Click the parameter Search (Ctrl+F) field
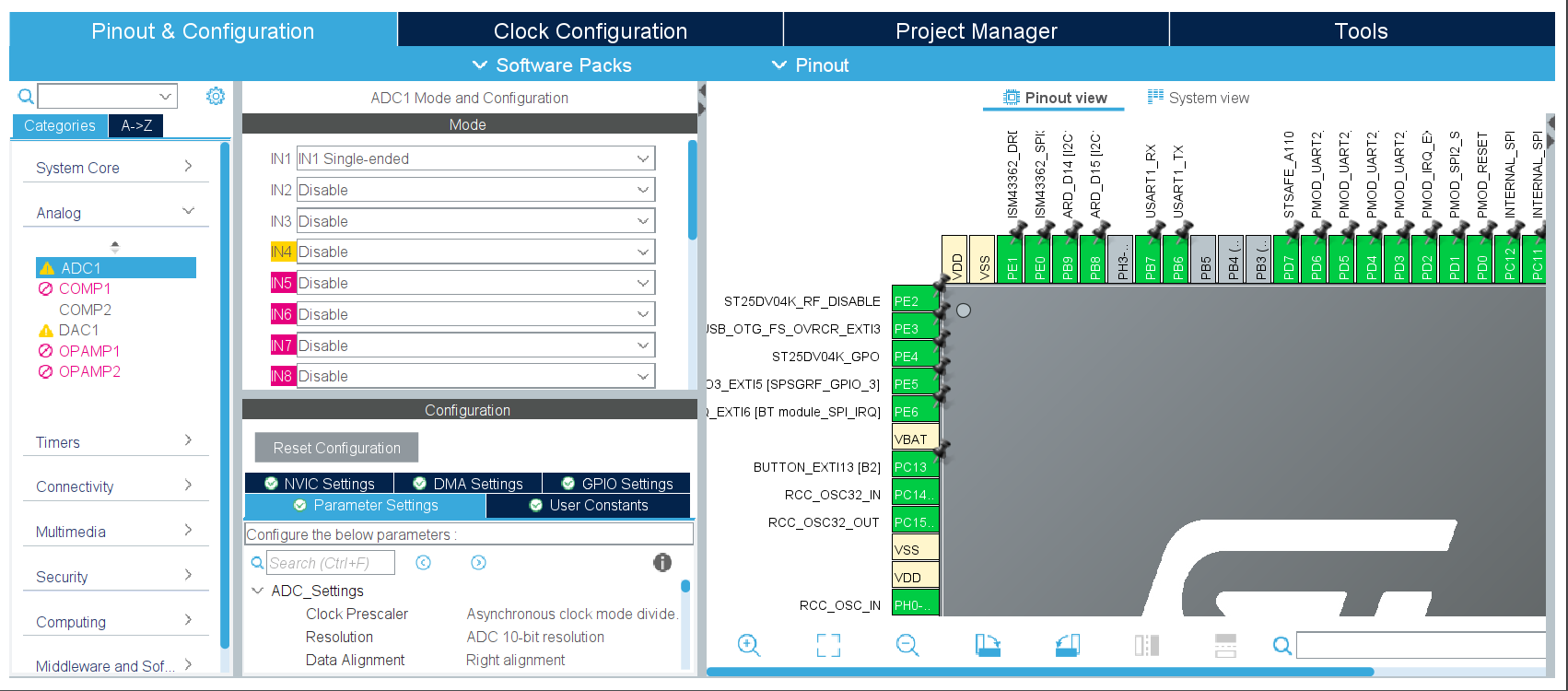1568x691 pixels. [330, 563]
